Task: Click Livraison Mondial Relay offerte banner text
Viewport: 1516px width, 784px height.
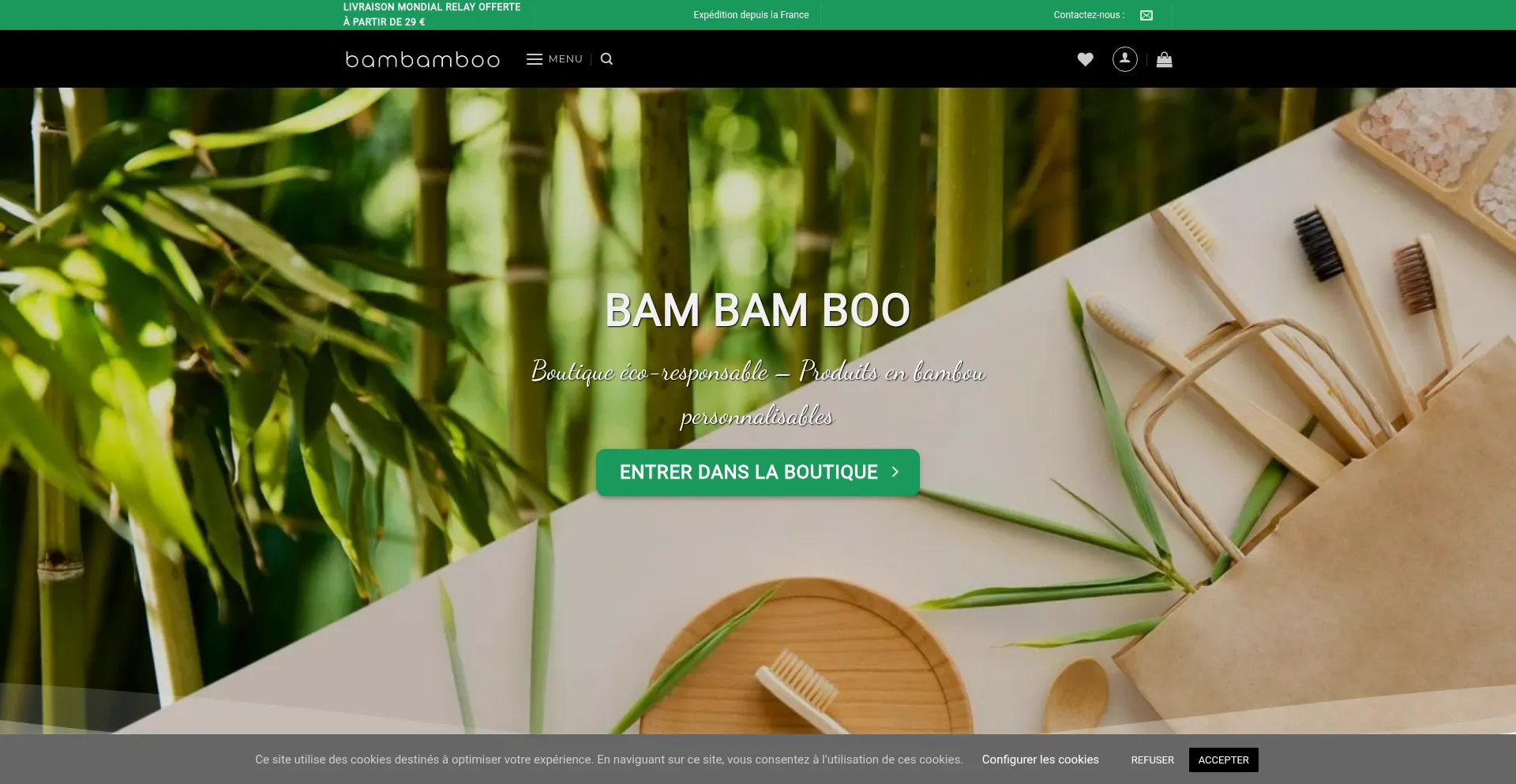Action: click(432, 14)
